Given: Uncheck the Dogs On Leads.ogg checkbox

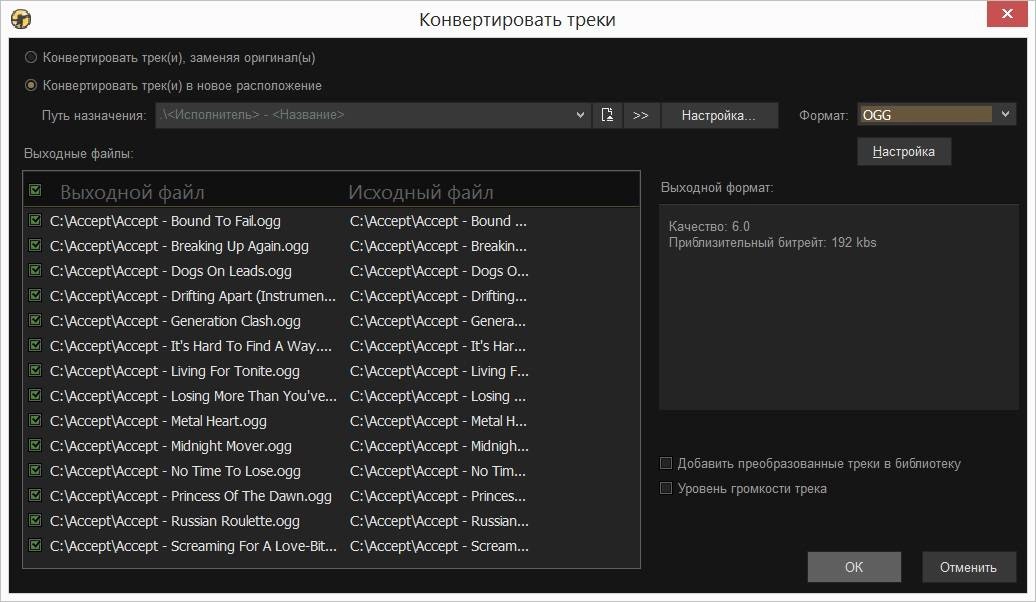Looking at the screenshot, I should click(x=36, y=270).
